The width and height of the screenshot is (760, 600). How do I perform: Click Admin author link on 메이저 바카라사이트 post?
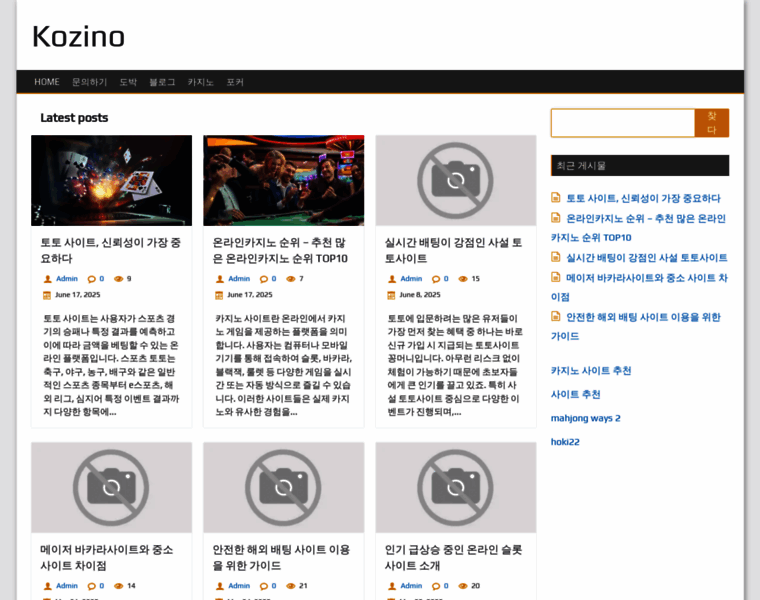pyautogui.click(x=67, y=586)
